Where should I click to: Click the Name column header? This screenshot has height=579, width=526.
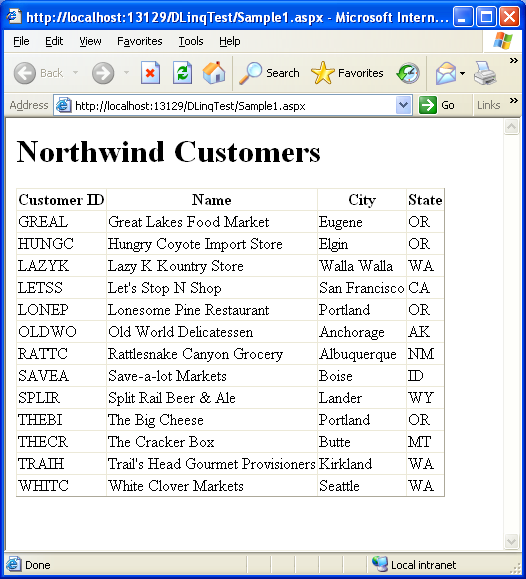[212, 200]
